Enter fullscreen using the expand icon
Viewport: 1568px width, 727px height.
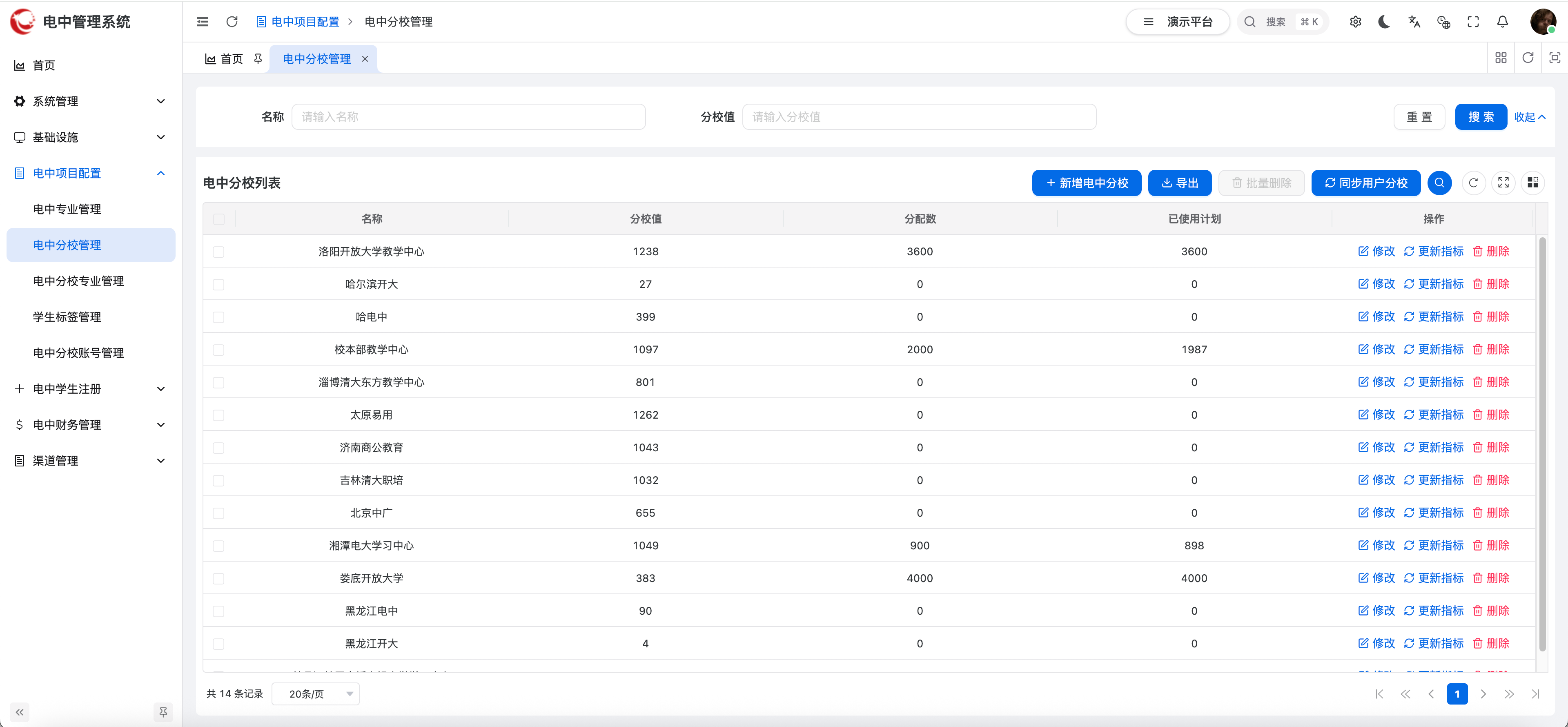(1473, 21)
